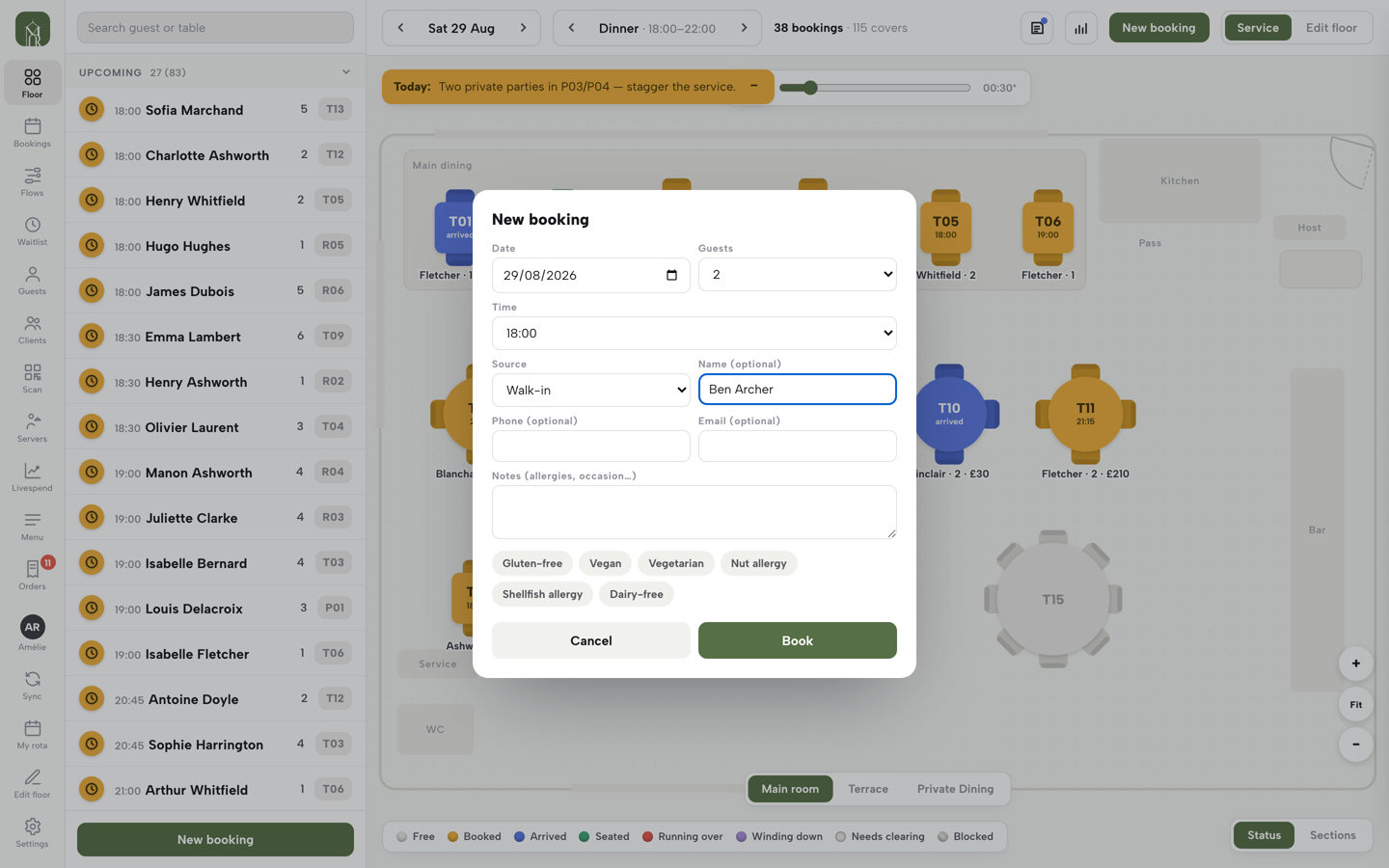The image size is (1389, 868).
Task: Collapse the Upcoming bookings list
Action: (x=346, y=72)
